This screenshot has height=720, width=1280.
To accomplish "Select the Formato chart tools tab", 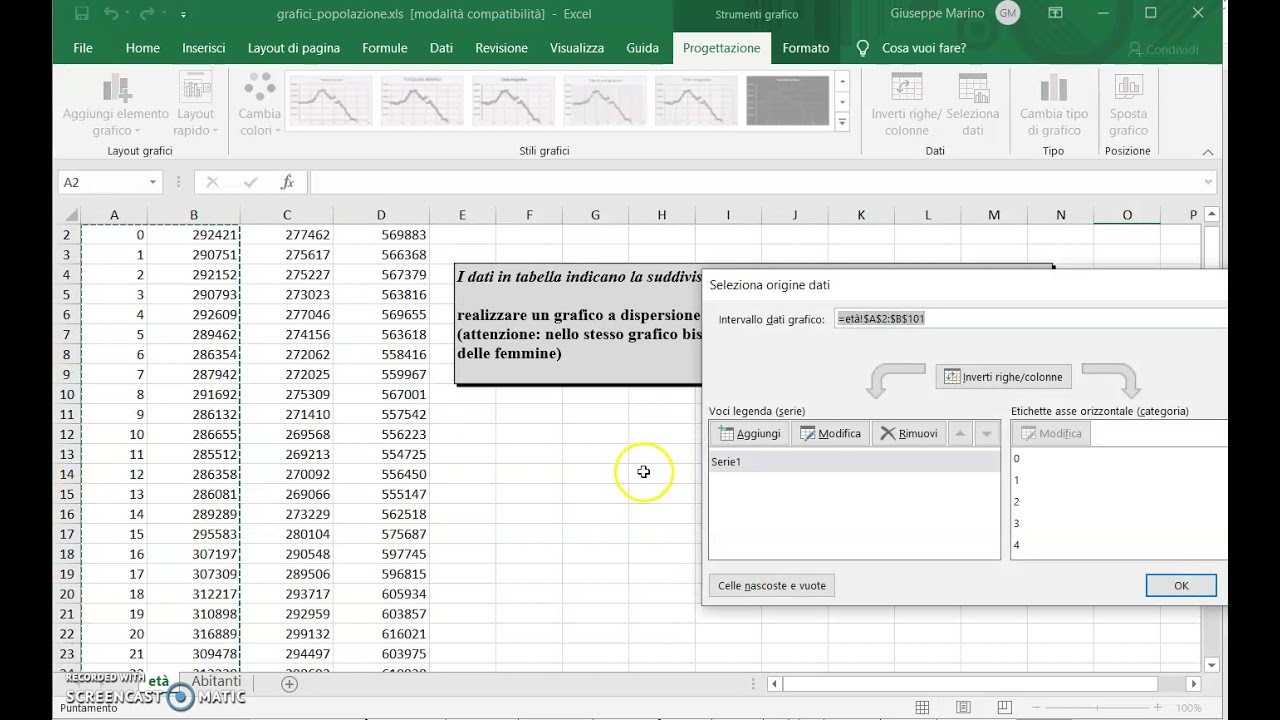I will click(806, 48).
